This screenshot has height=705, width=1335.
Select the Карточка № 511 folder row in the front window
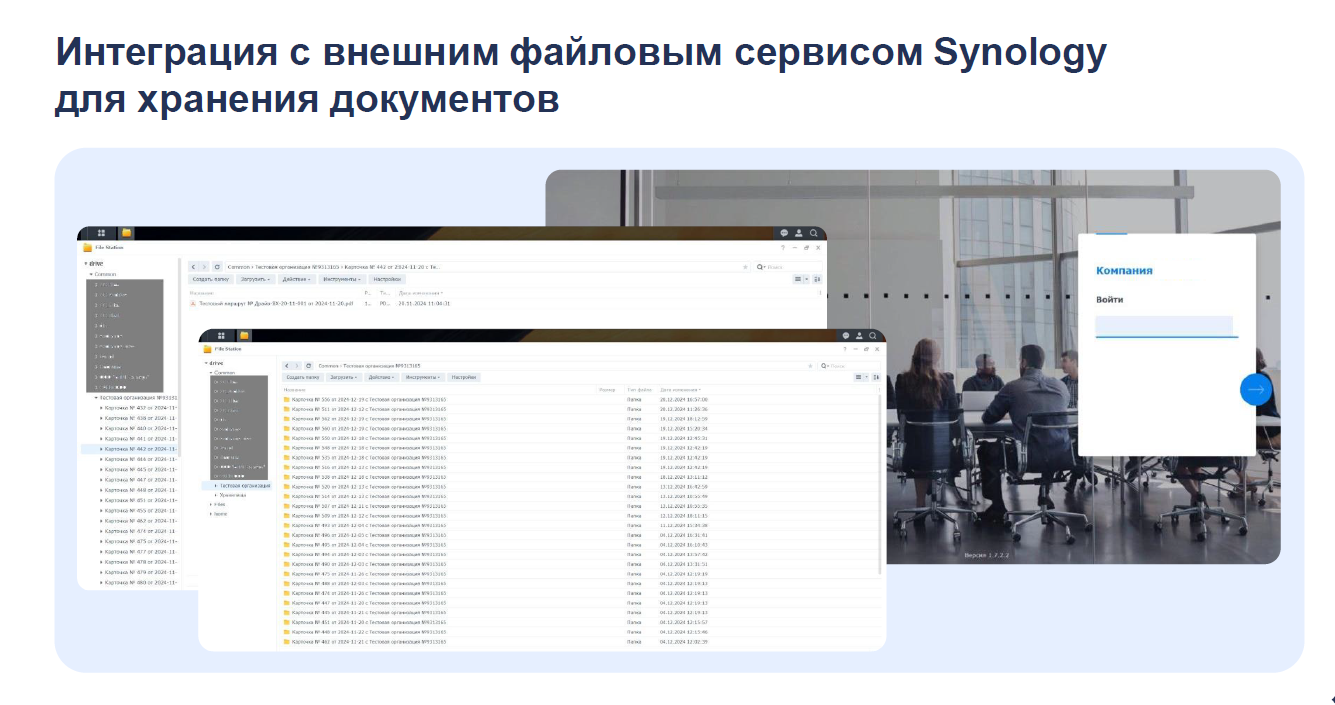pos(579,409)
